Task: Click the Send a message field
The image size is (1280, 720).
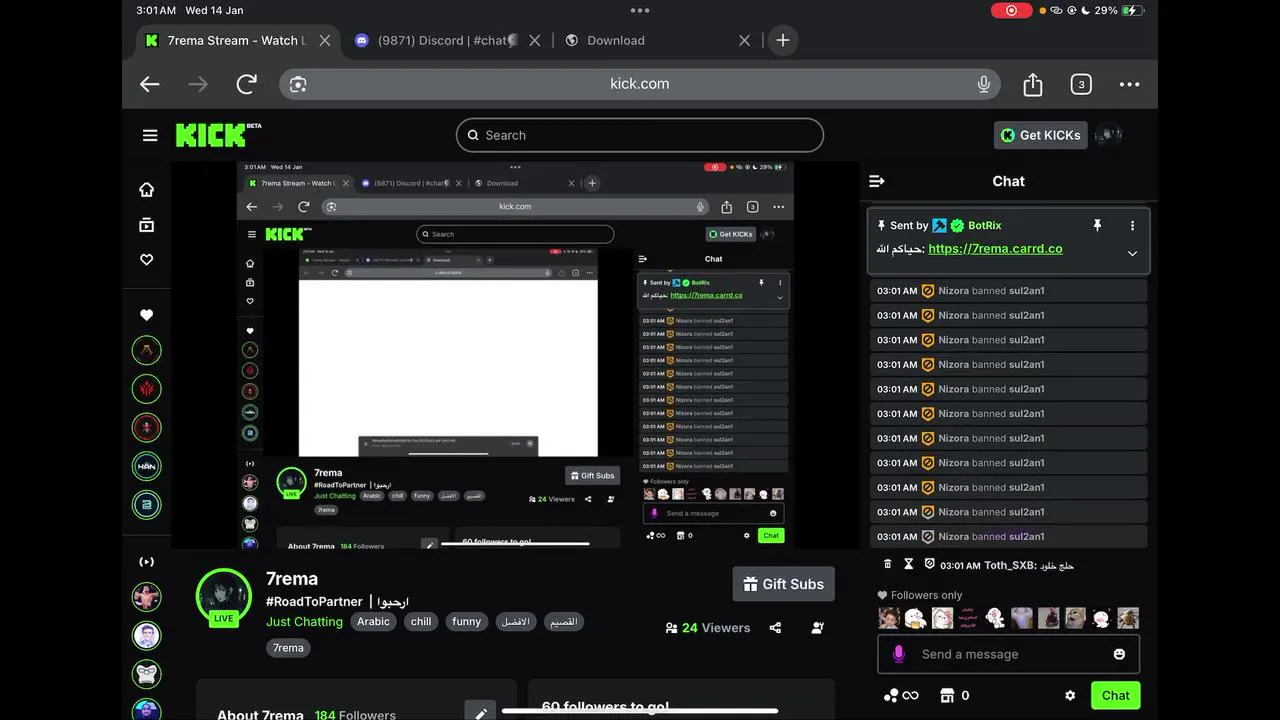Action: [1009, 654]
